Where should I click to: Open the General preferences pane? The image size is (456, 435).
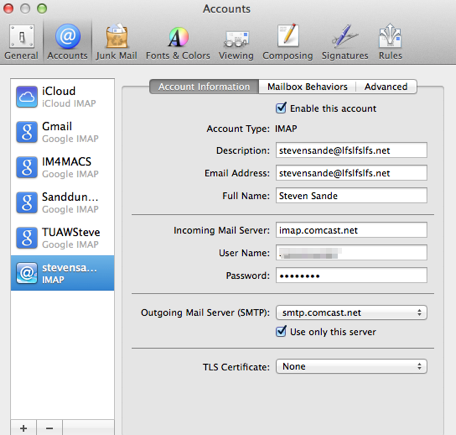[21, 42]
